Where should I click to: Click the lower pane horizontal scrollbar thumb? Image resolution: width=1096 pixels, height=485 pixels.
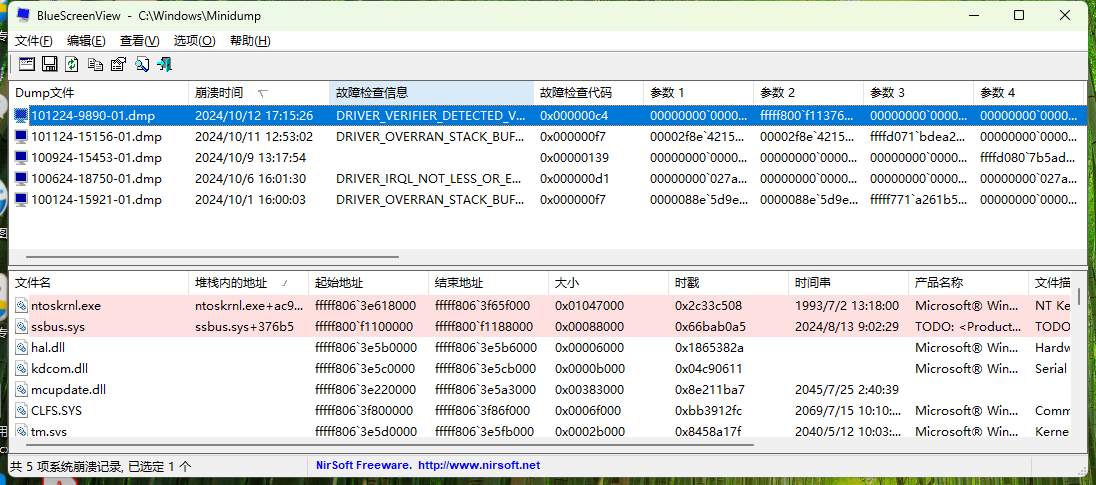coord(391,444)
